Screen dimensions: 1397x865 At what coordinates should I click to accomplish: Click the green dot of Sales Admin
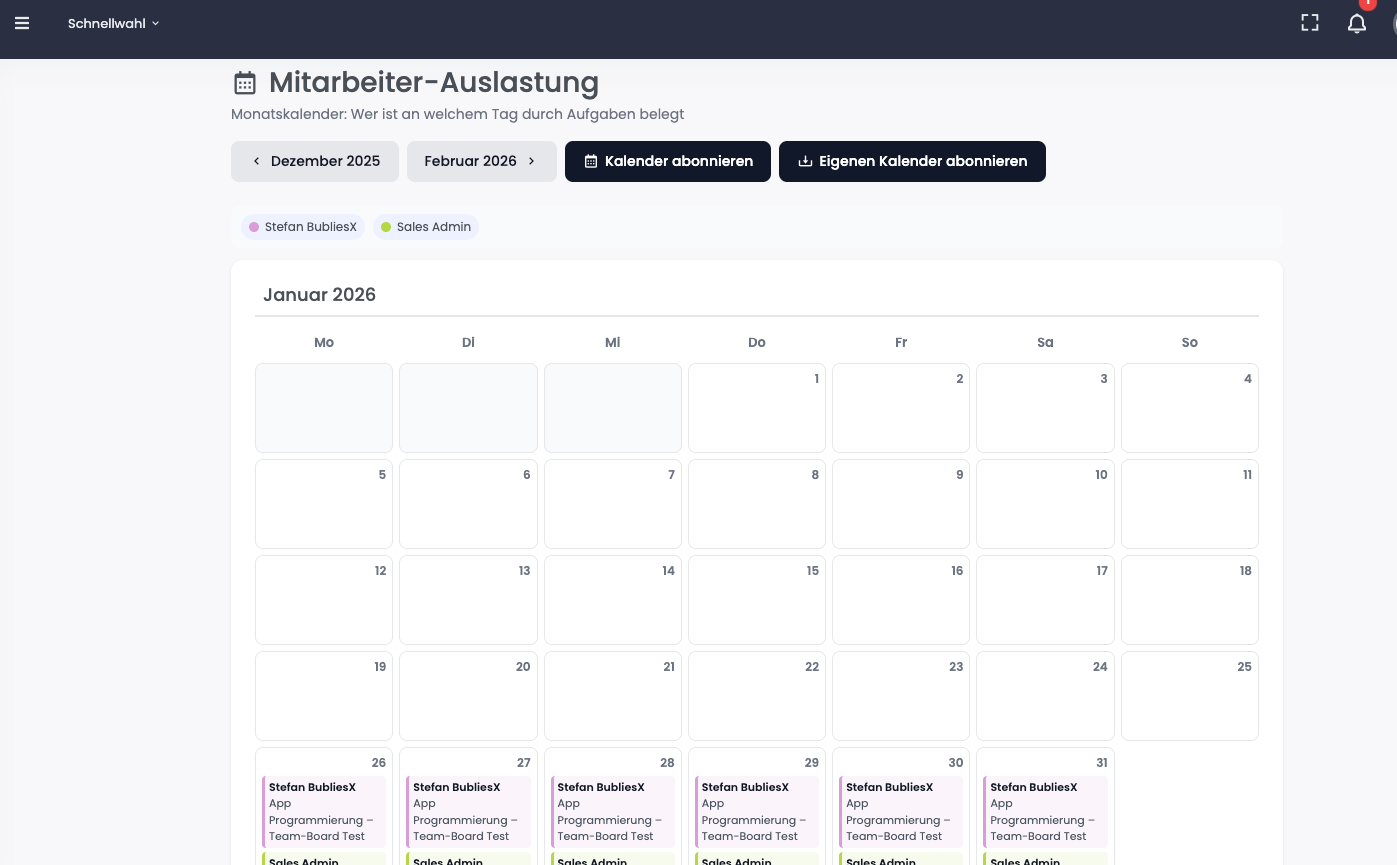click(386, 227)
